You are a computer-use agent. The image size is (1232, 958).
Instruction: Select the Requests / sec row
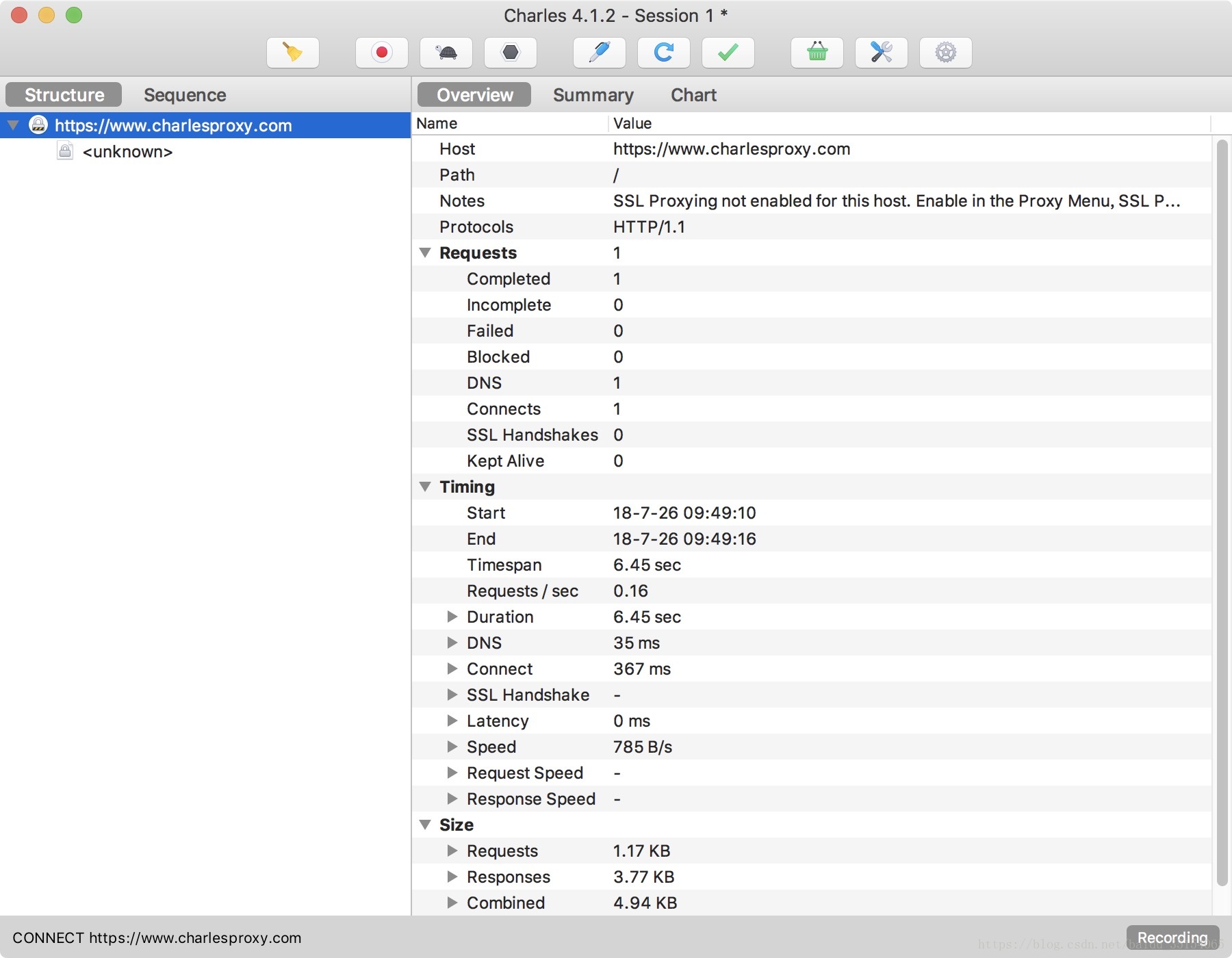point(812,591)
